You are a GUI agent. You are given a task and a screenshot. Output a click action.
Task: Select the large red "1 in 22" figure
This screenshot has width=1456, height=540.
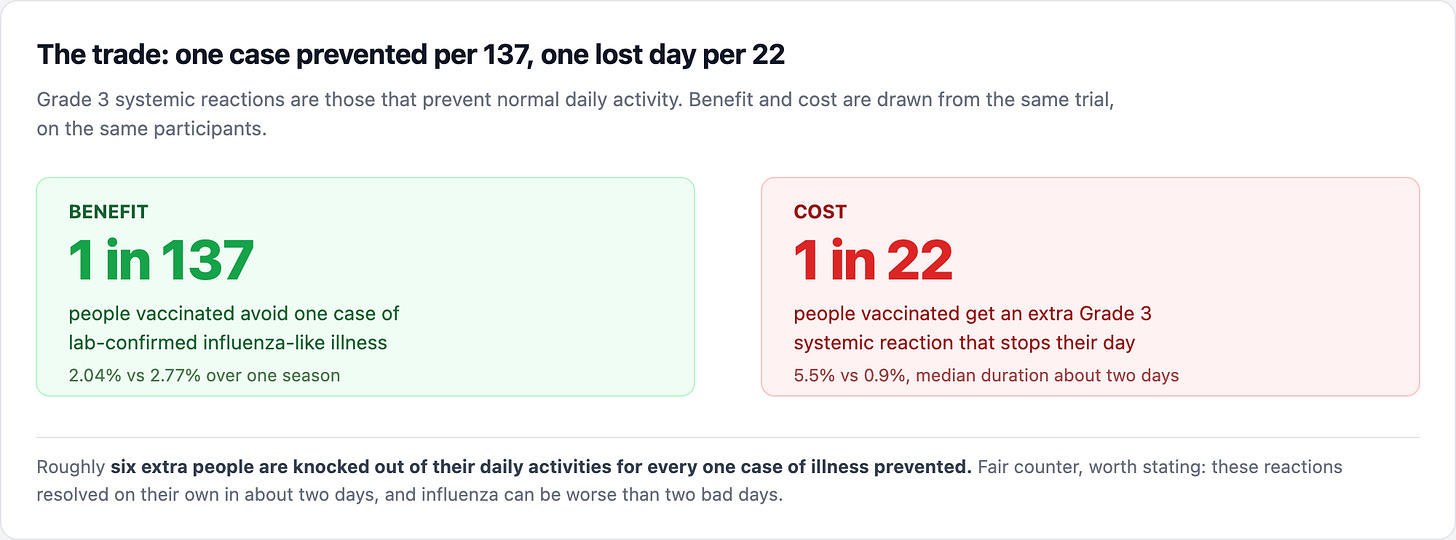873,260
